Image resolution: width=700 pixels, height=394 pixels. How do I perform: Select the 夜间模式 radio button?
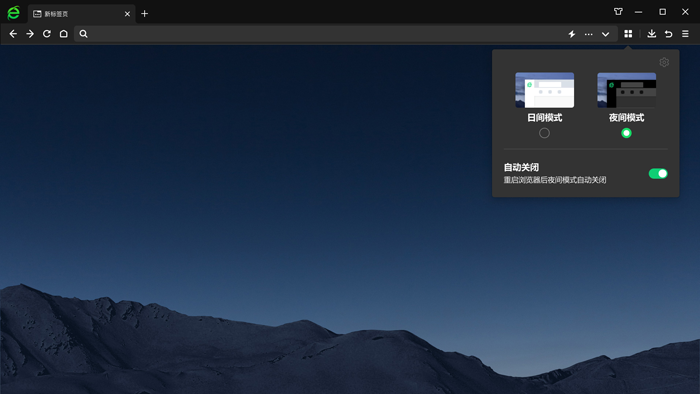(x=626, y=133)
